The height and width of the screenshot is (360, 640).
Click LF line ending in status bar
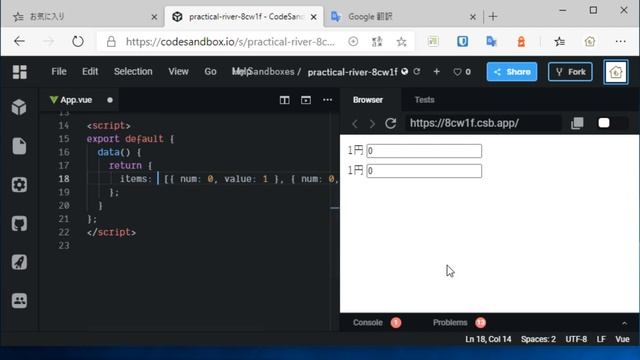coord(601,340)
